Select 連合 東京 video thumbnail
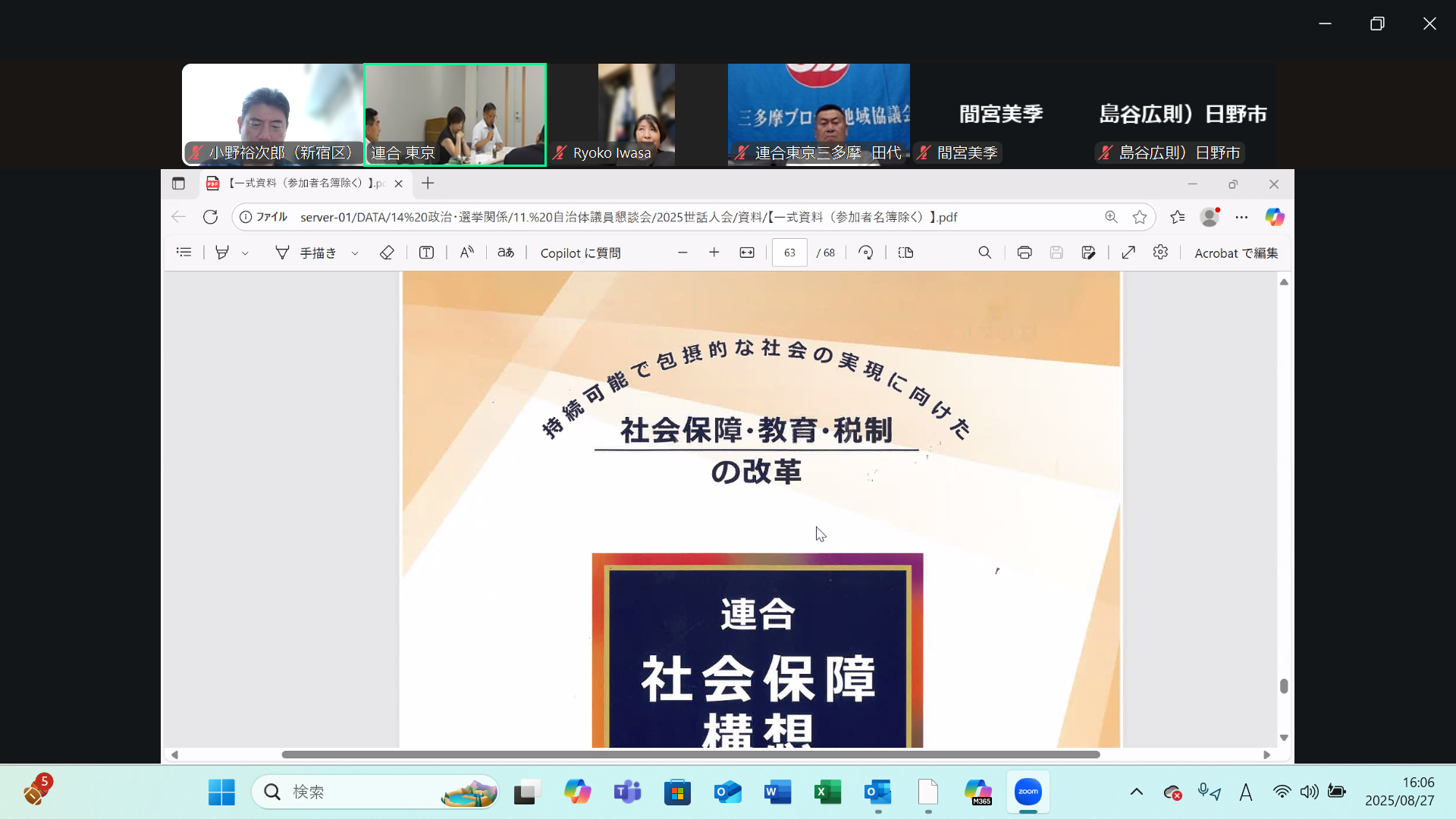The height and width of the screenshot is (819, 1456). (x=455, y=115)
